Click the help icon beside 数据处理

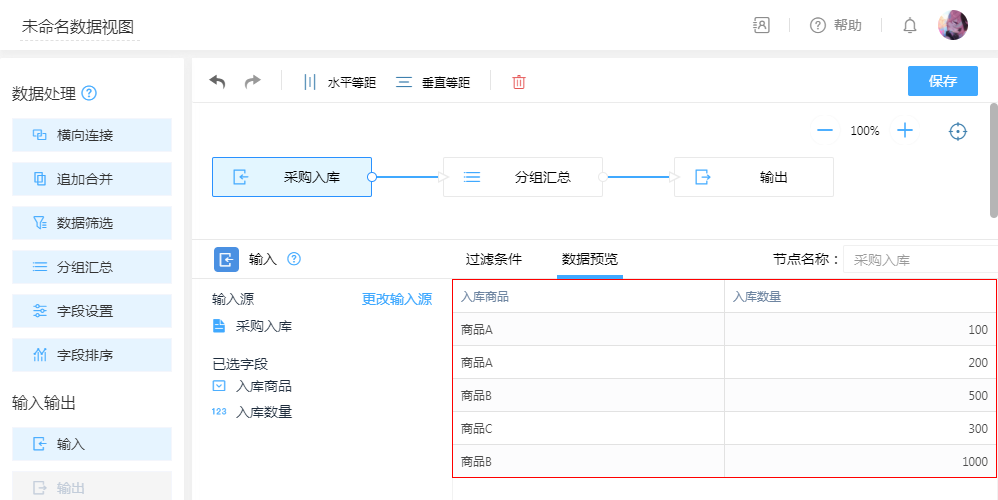pyautogui.click(x=89, y=94)
